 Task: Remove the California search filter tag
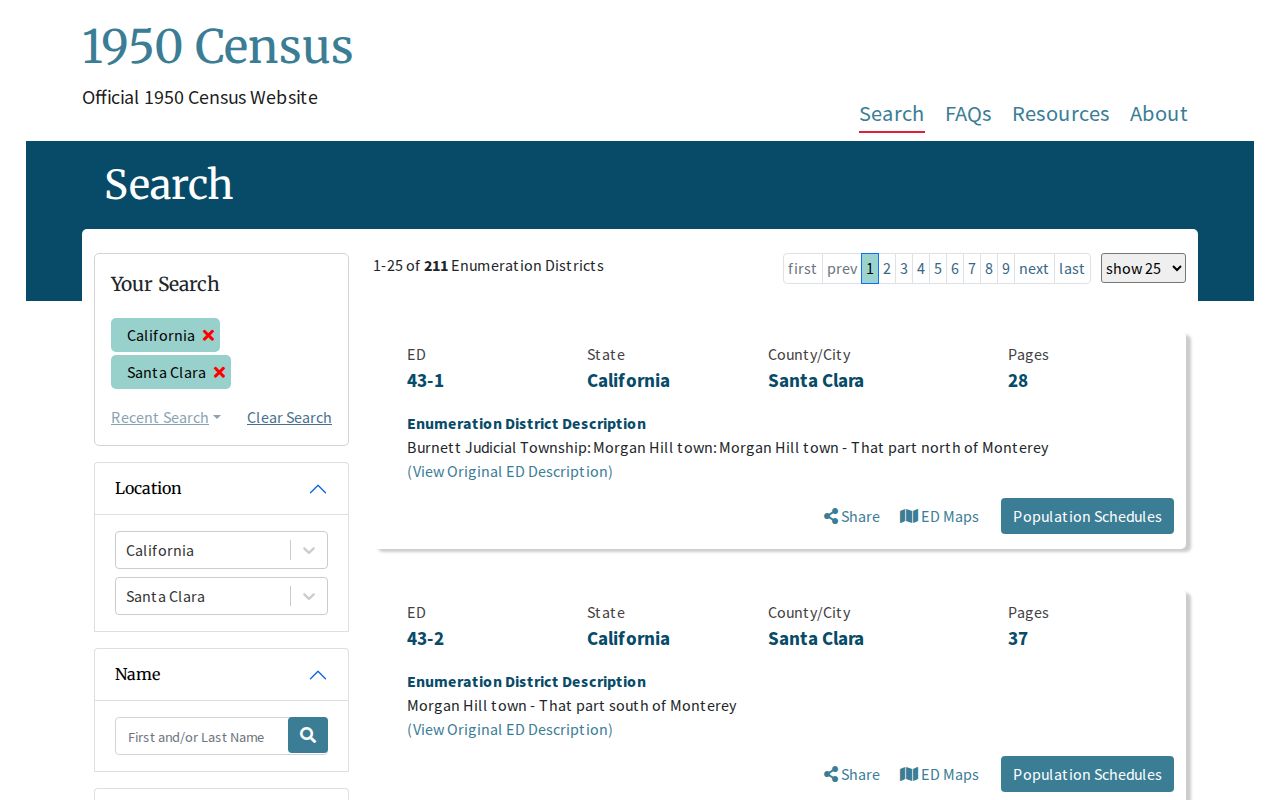point(208,336)
